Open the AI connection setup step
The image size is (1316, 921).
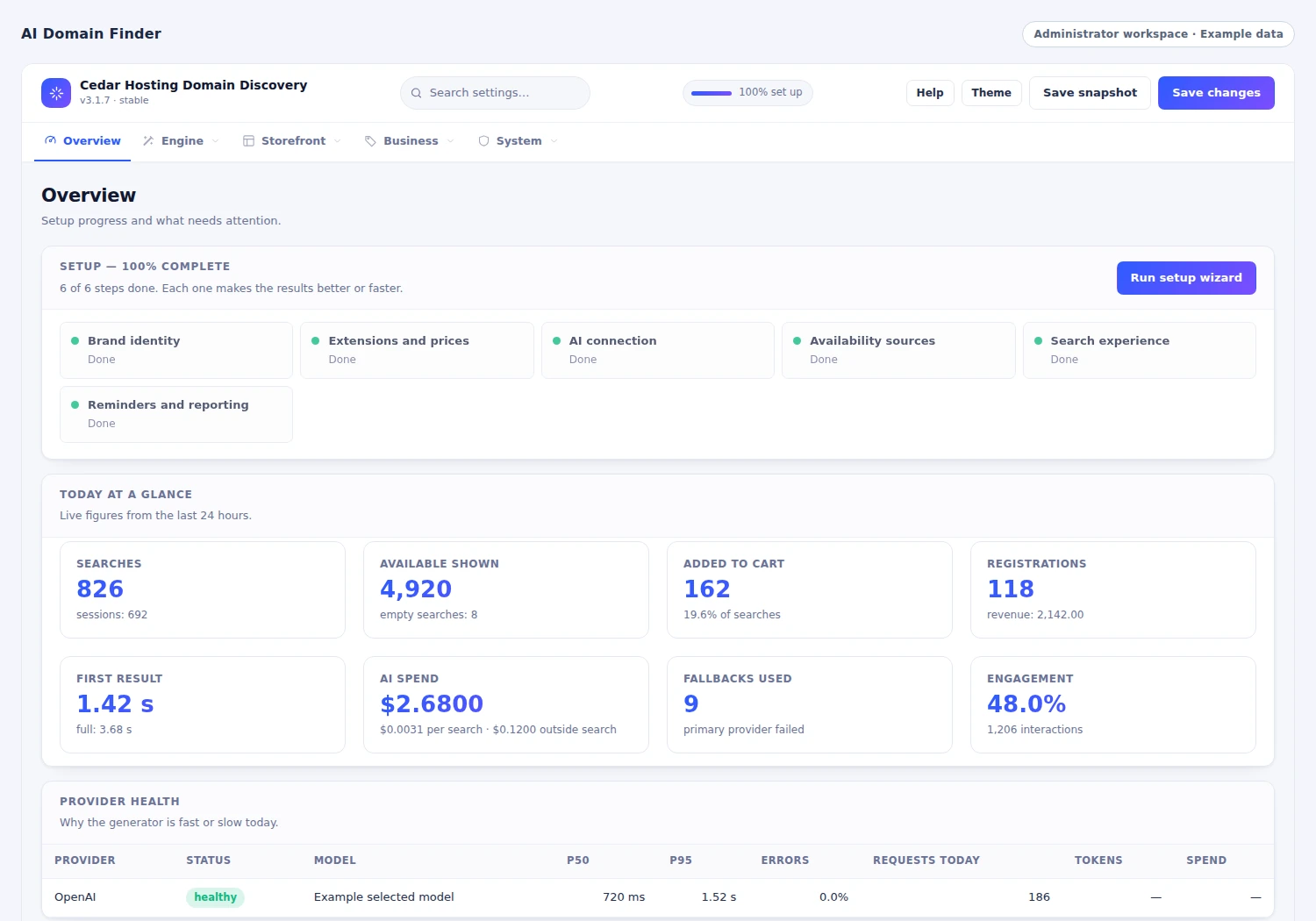658,350
